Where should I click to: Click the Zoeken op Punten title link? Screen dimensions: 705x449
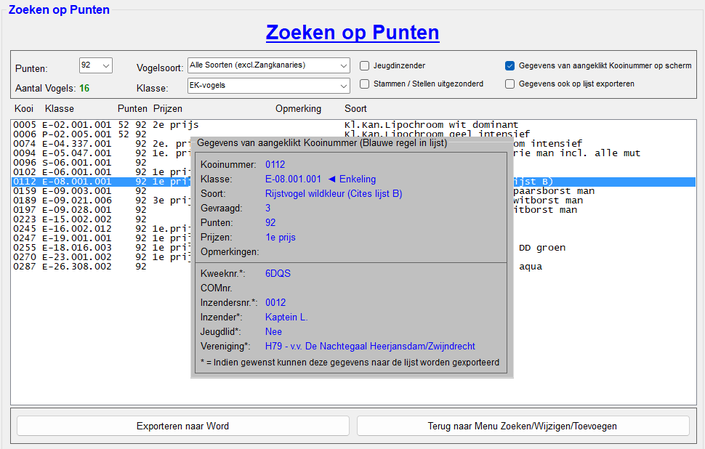click(x=351, y=31)
